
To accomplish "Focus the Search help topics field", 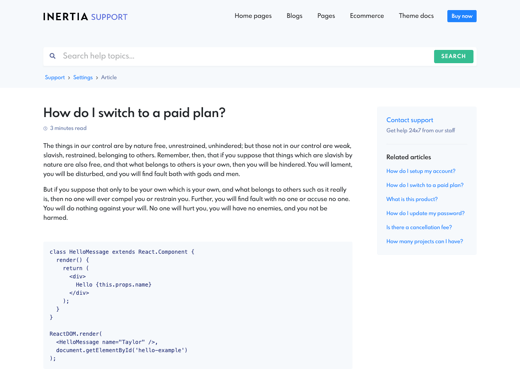I will click(247, 56).
